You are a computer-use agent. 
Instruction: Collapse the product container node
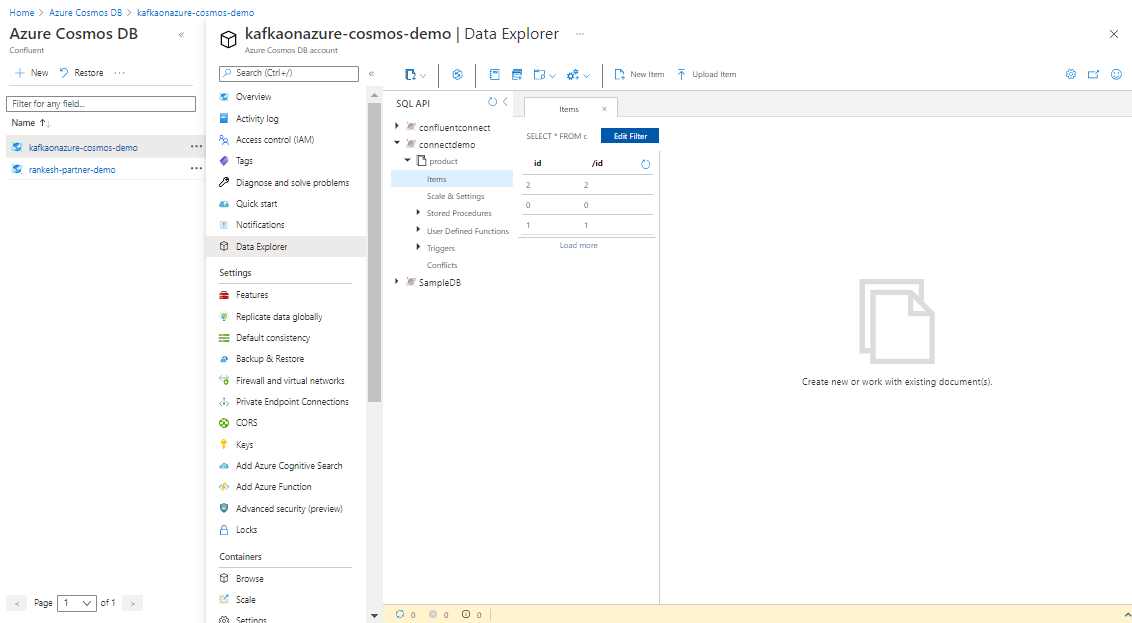(407, 160)
